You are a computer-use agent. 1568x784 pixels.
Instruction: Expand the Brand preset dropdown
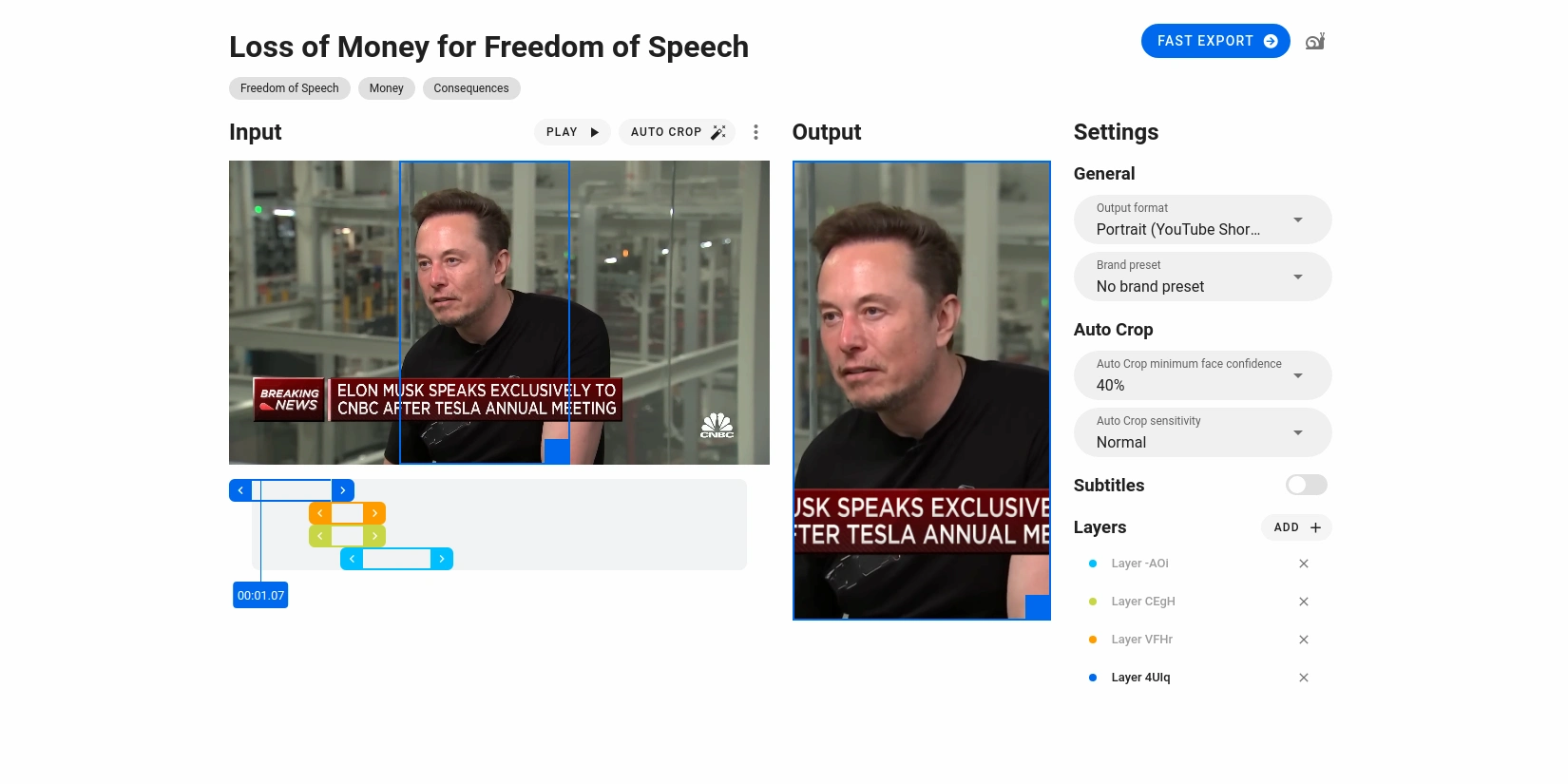1202,277
